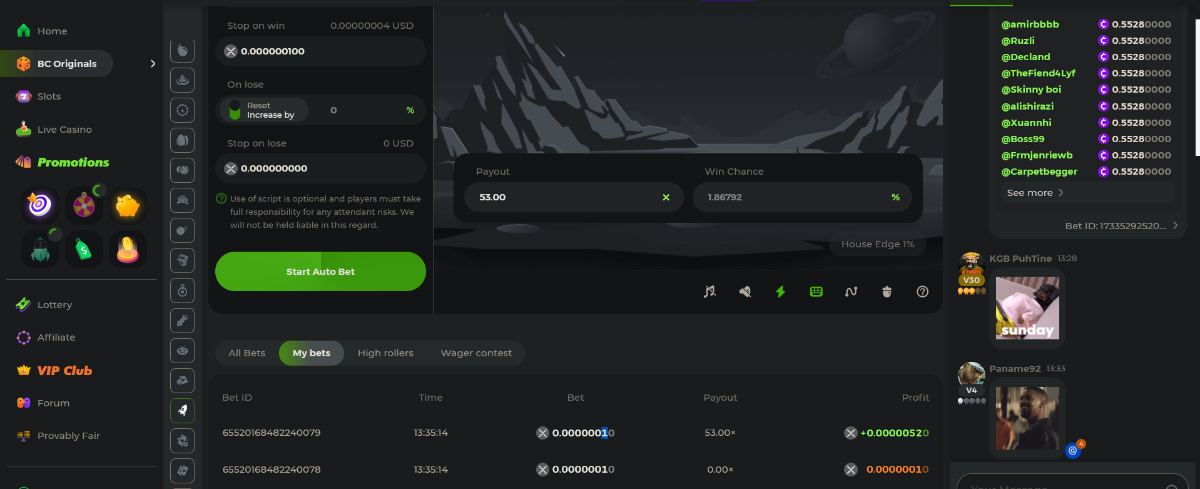Click the muted music icon
This screenshot has width=1200, height=489.
710,292
